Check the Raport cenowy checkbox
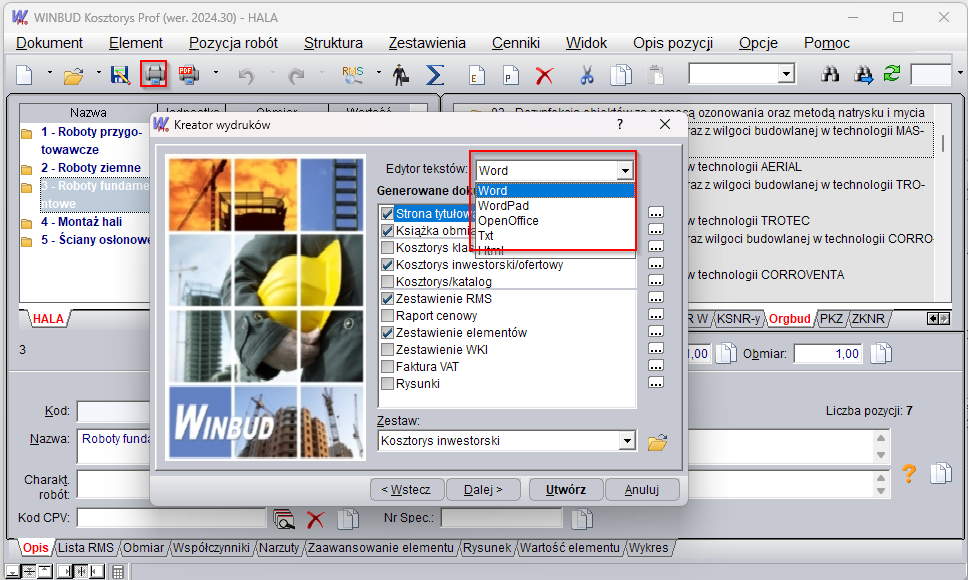The height and width of the screenshot is (580, 968). (x=387, y=315)
